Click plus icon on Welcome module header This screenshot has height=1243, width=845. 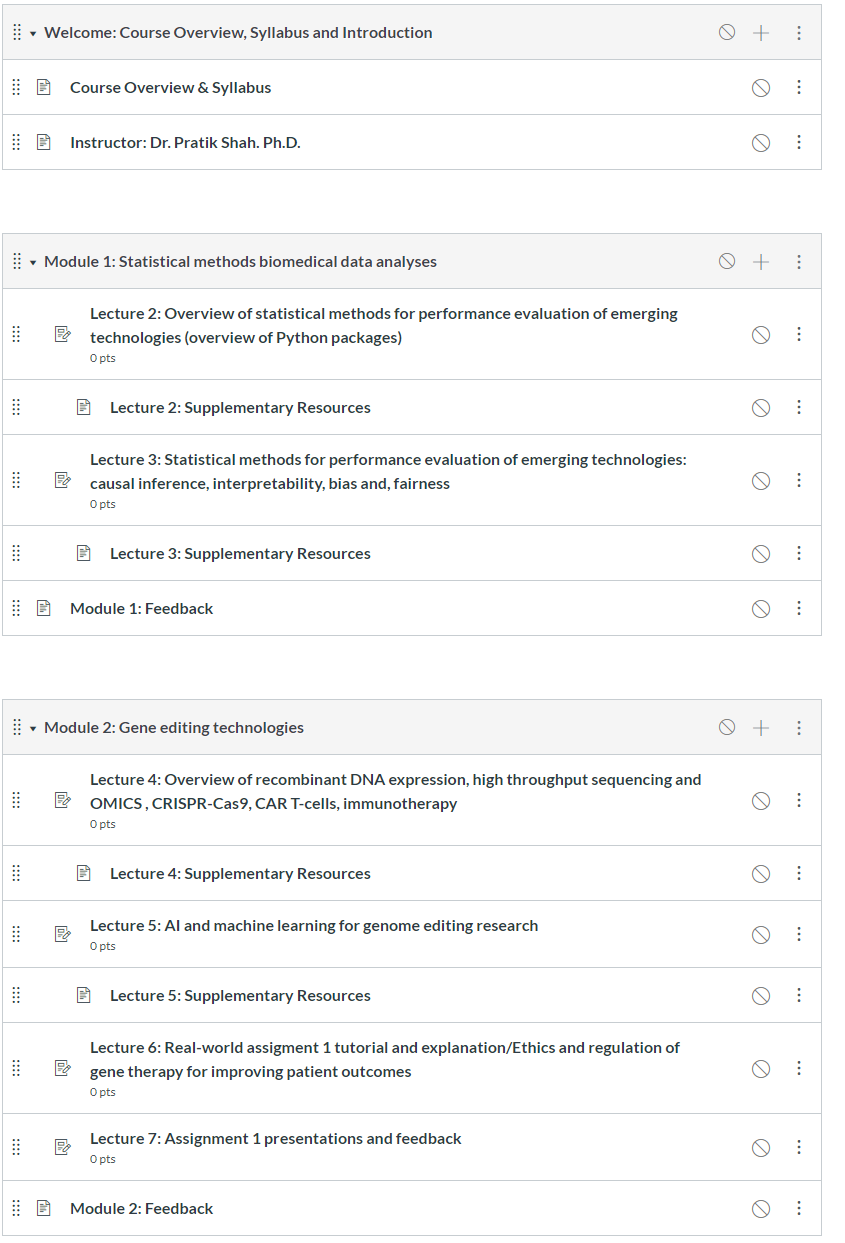click(761, 33)
